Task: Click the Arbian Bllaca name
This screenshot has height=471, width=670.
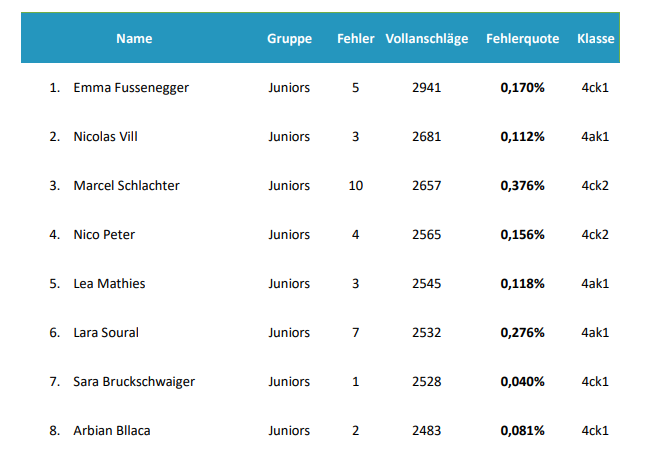Action: tap(112, 431)
